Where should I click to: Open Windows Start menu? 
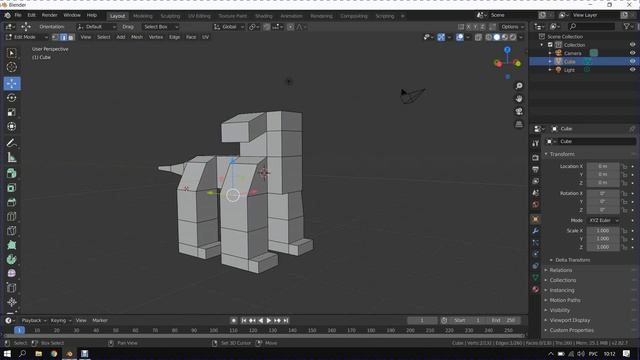pyautogui.click(x=7, y=353)
